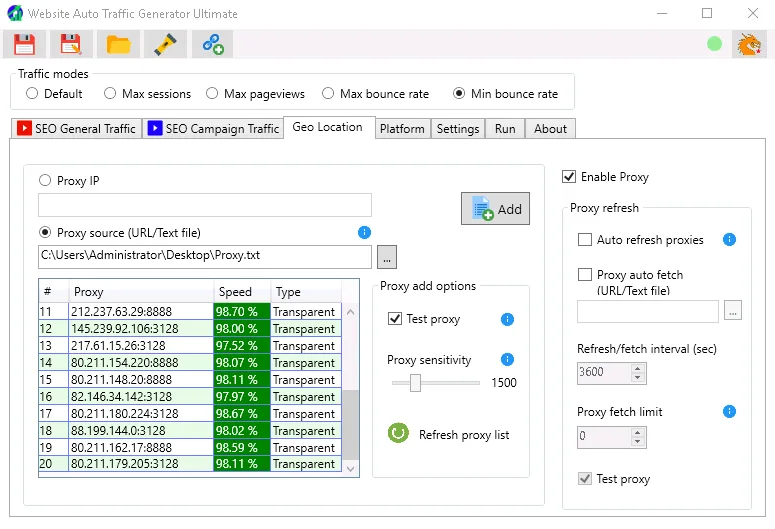Click the Proxy sensitivity slider handle
This screenshot has height=529, width=775.
pyautogui.click(x=415, y=383)
